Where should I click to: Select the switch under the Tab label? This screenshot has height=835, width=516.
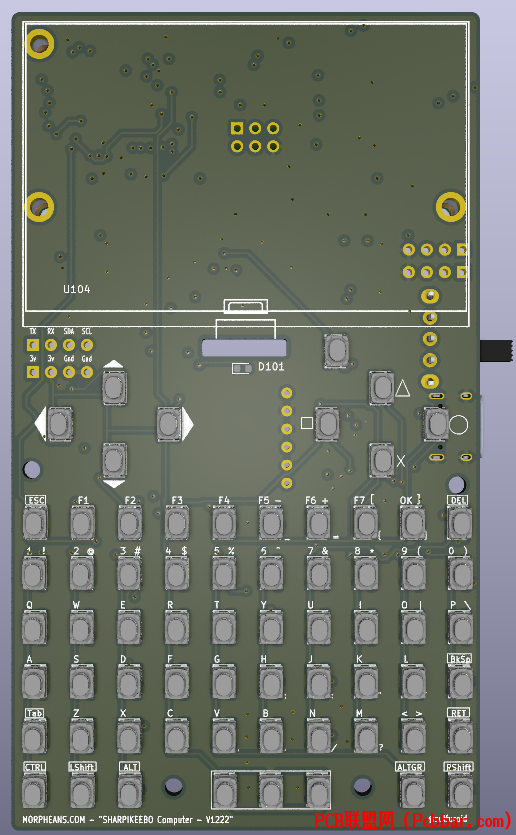[35, 736]
